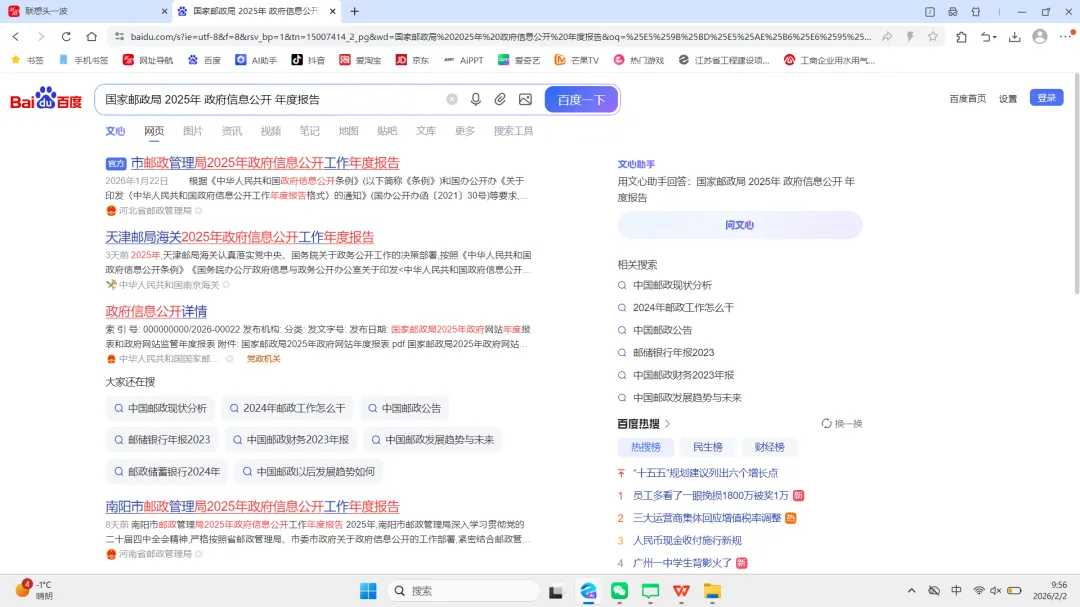This screenshot has height=607, width=1080.
Task: Click the 问文心 button
Action: (740, 225)
